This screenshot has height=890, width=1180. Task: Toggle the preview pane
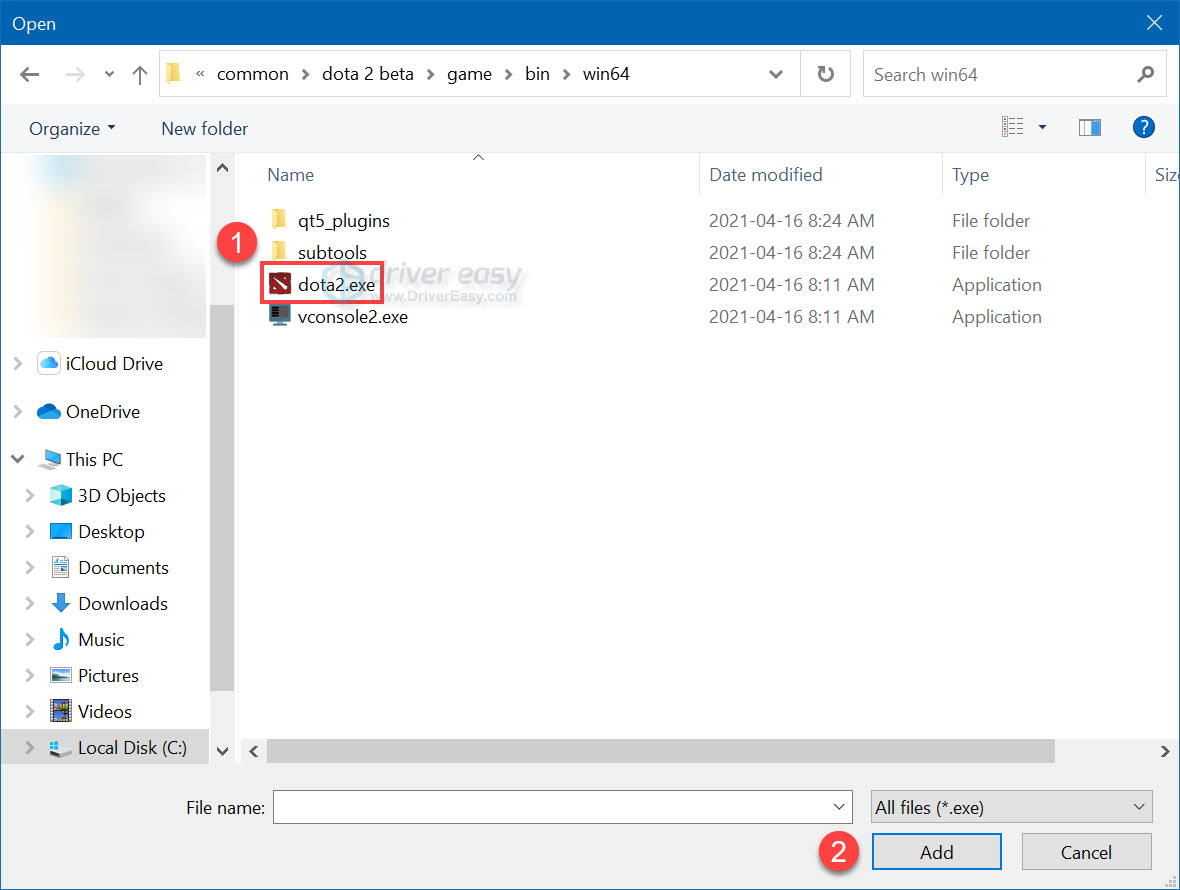pos(1089,127)
